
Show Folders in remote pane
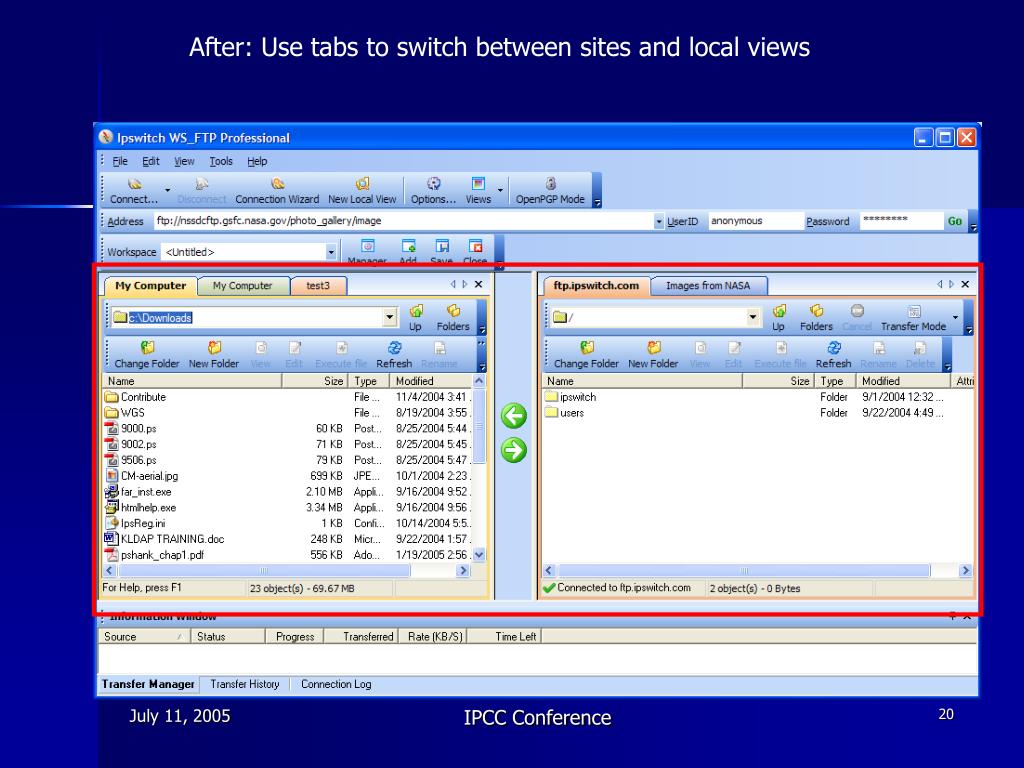[816, 318]
